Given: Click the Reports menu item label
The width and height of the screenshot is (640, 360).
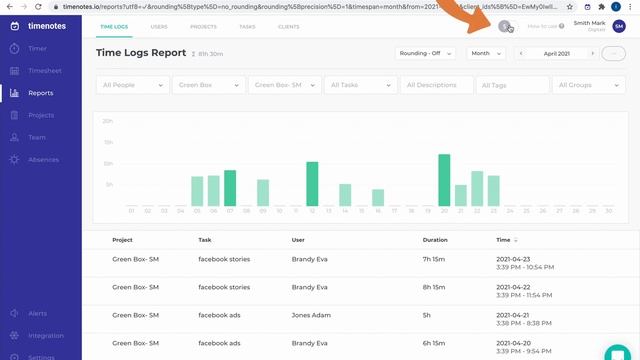Looking at the screenshot, I should pyautogui.click(x=41, y=93).
